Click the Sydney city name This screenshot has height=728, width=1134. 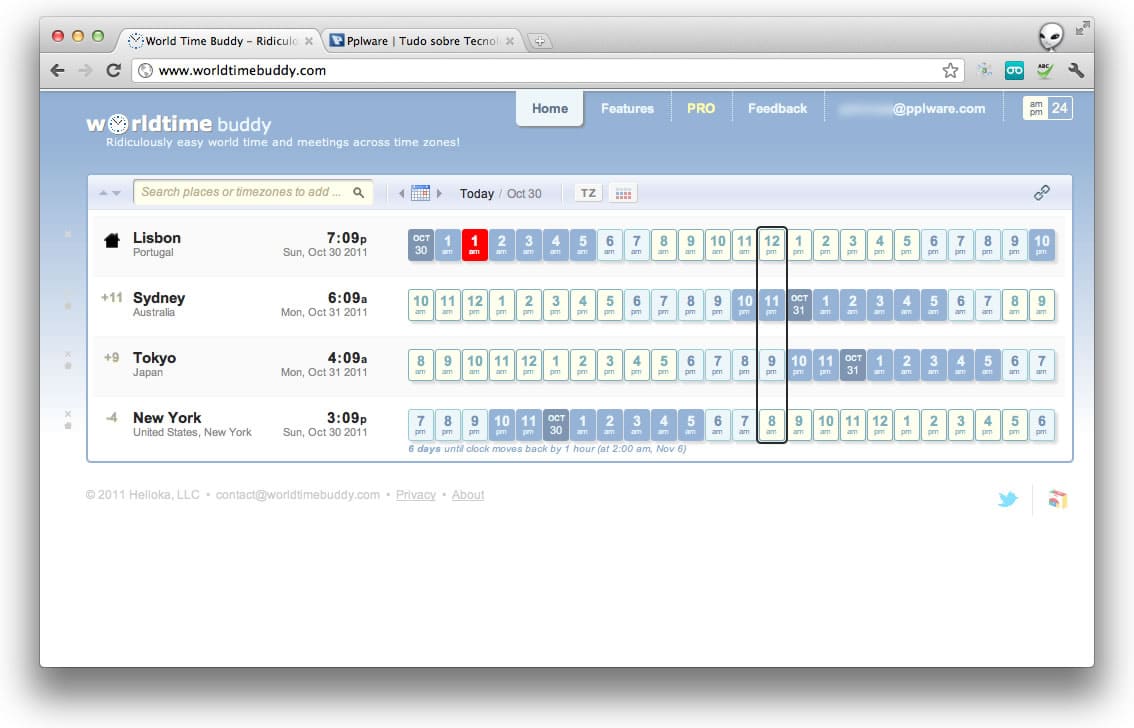(159, 298)
